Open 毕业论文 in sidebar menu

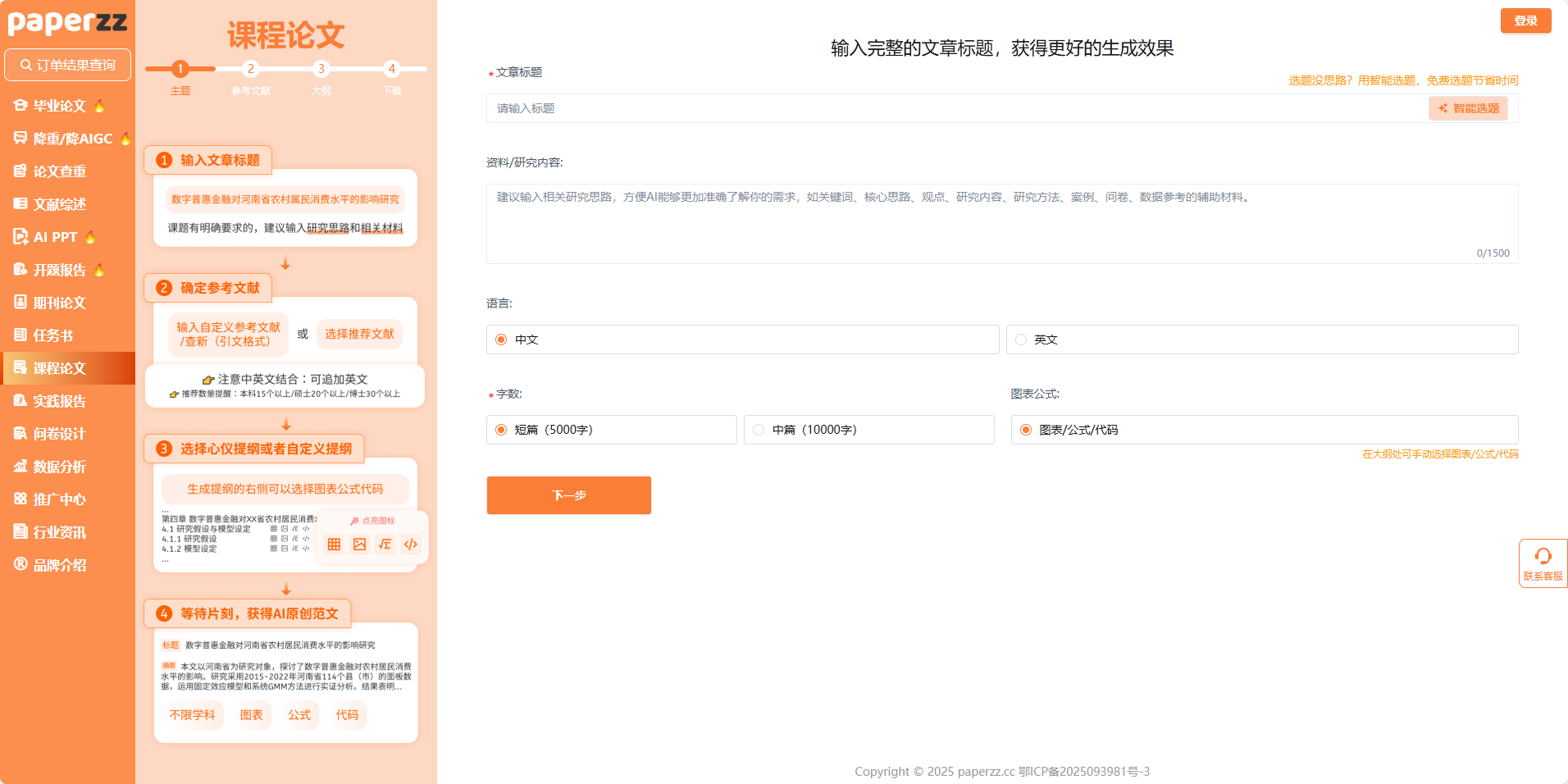[x=59, y=106]
